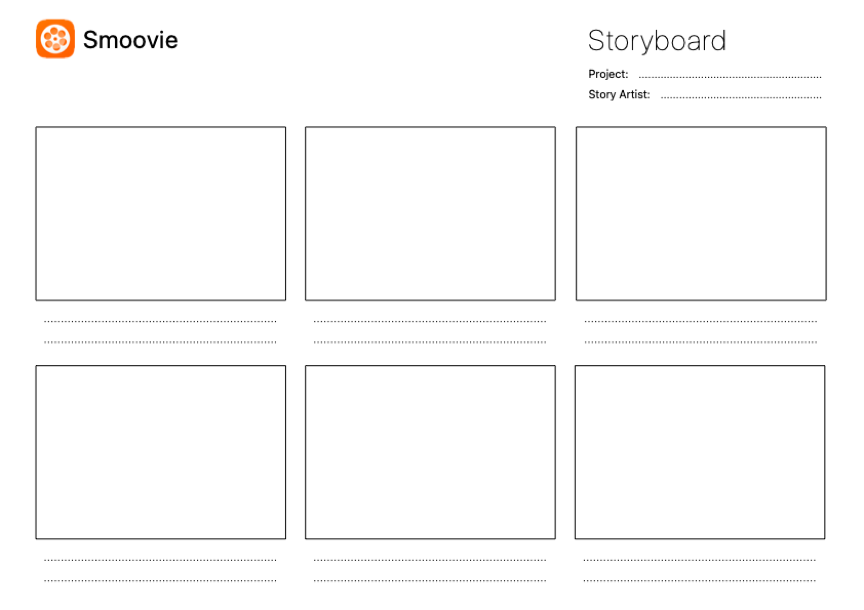
Task: Click second caption line under bottom-right frame
Action: 699,580
